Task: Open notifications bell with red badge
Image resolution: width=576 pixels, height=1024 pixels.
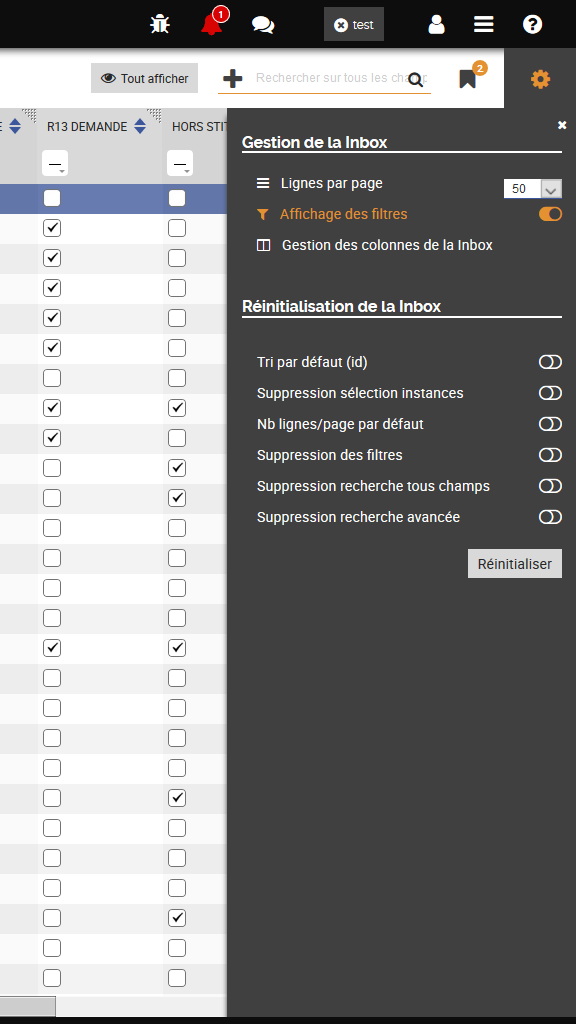Action: pos(213,23)
